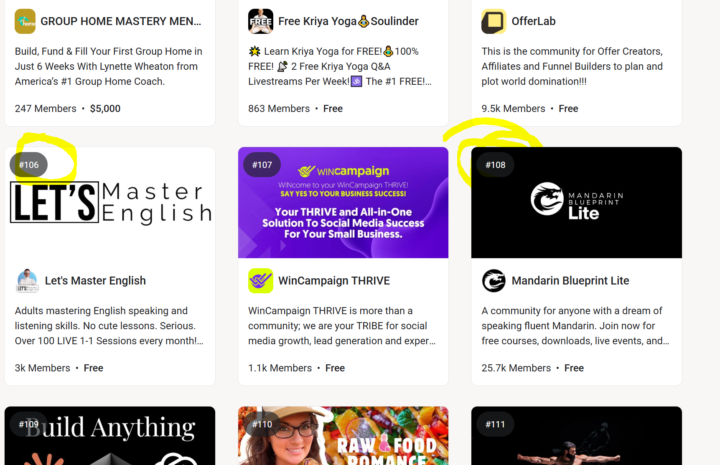Image resolution: width=720 pixels, height=465 pixels.
Task: Click '3k Members' on Let's Master English card
Action: point(42,368)
